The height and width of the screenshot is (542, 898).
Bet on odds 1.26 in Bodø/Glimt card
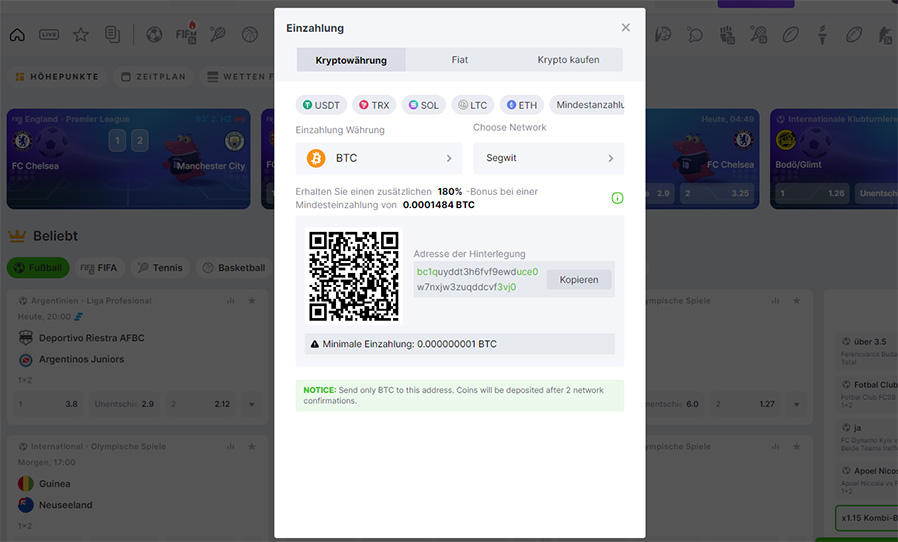812,193
